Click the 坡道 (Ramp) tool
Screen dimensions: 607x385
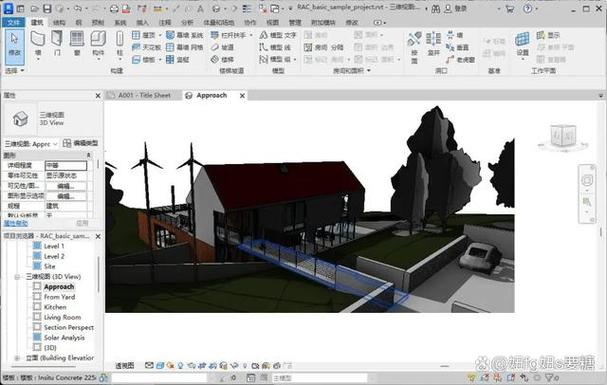222,48
